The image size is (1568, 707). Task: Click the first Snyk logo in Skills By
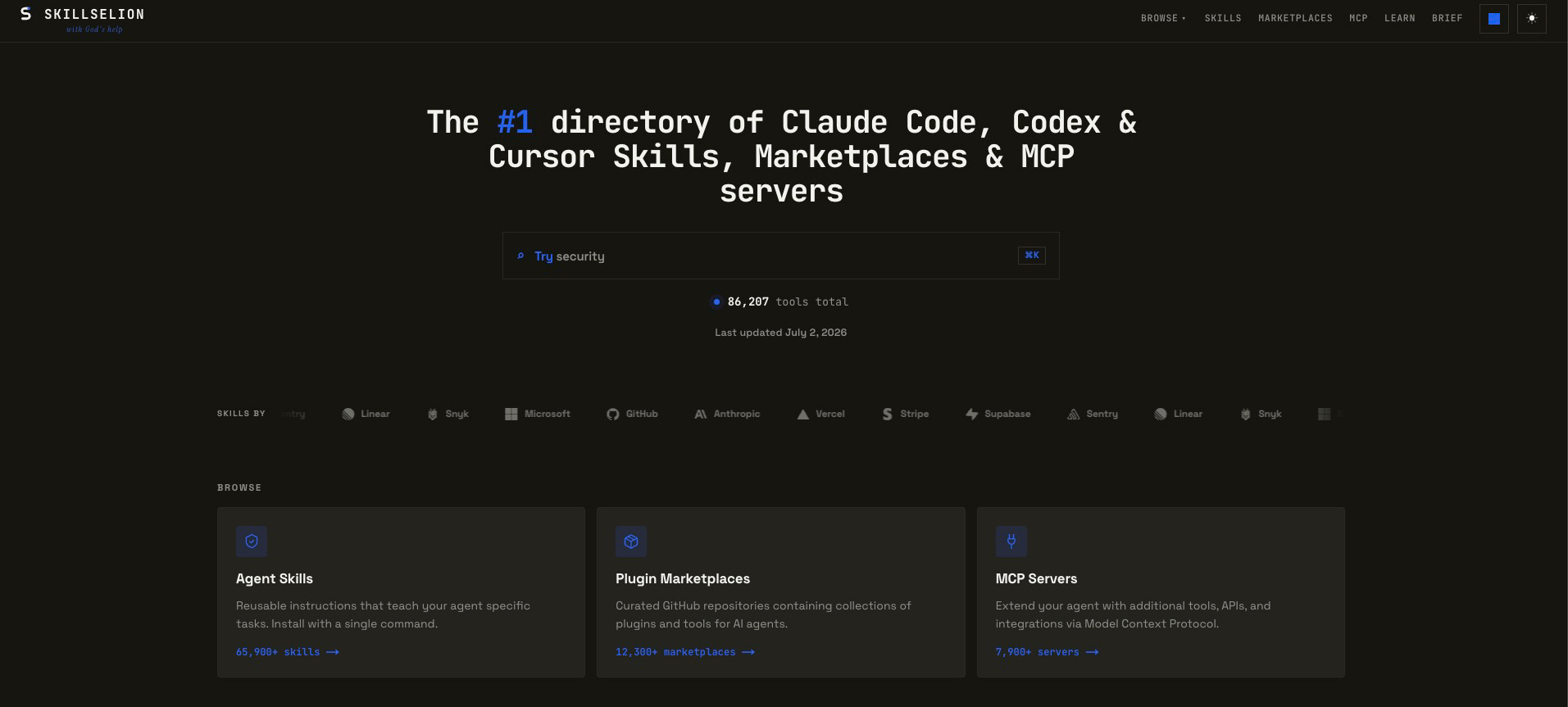(x=448, y=414)
